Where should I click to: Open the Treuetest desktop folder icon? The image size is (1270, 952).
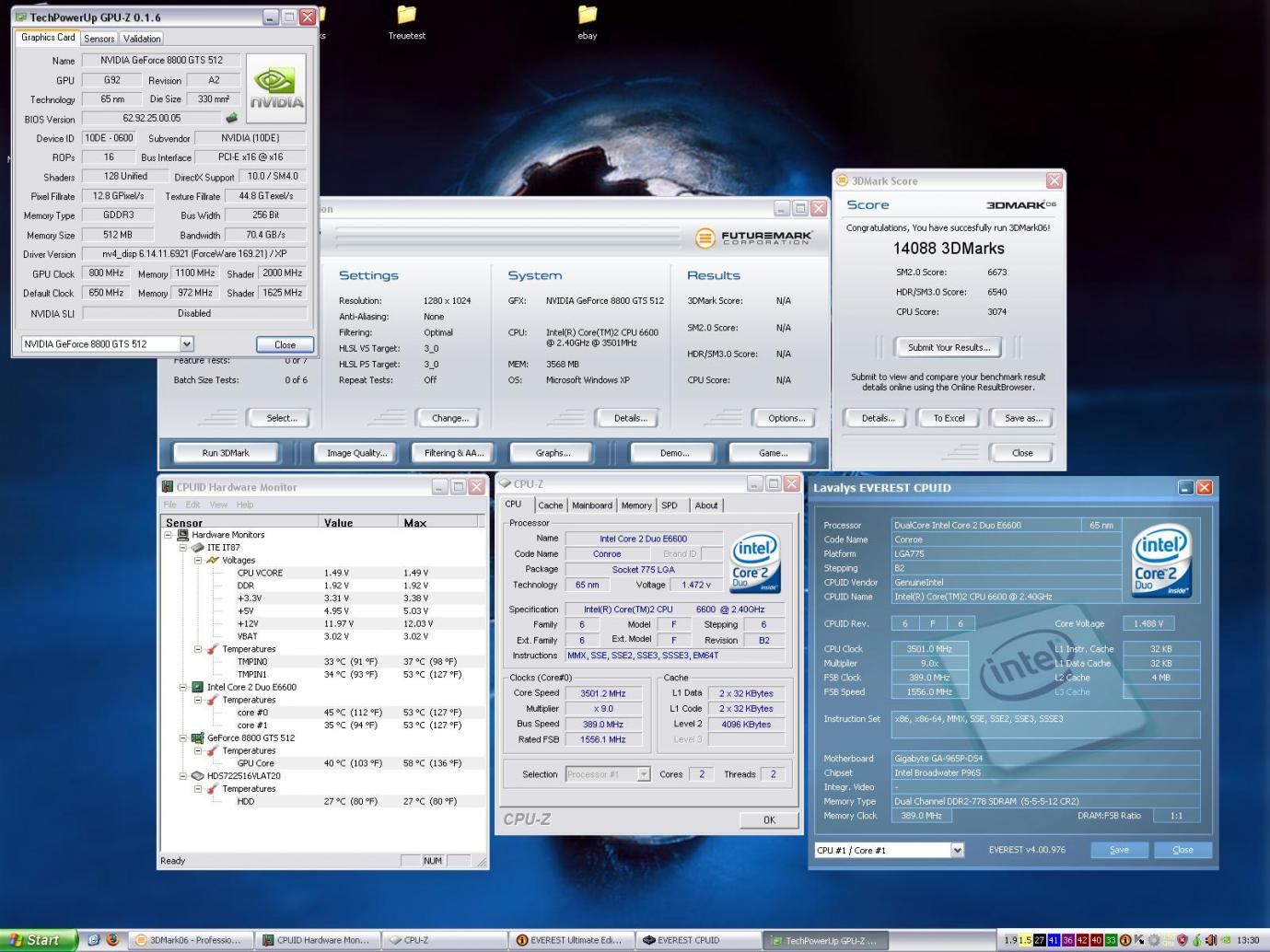pyautogui.click(x=406, y=15)
